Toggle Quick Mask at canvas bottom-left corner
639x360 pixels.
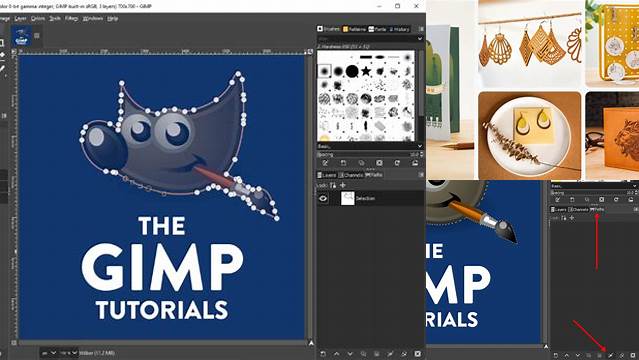pos(14,343)
